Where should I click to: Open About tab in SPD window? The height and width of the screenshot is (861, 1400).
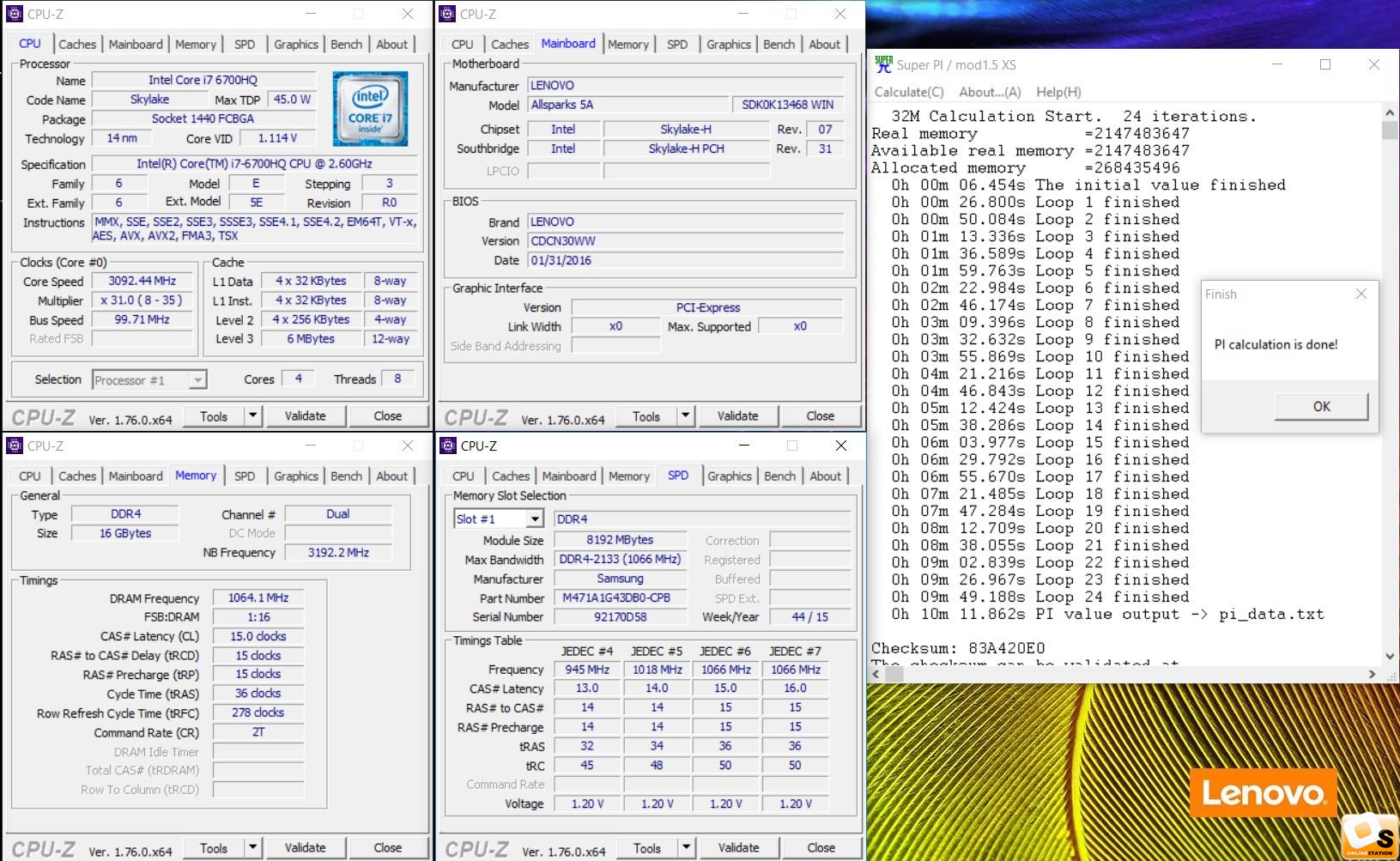(826, 476)
